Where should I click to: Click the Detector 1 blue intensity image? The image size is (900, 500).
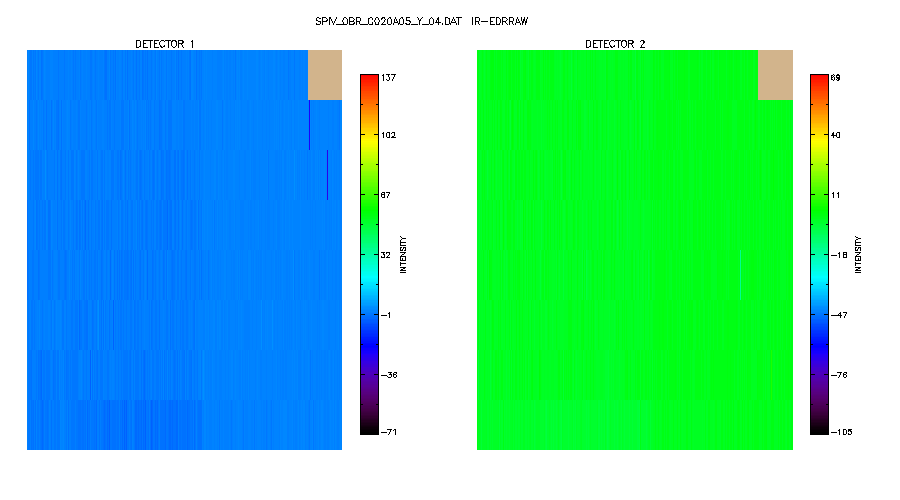coord(184,250)
